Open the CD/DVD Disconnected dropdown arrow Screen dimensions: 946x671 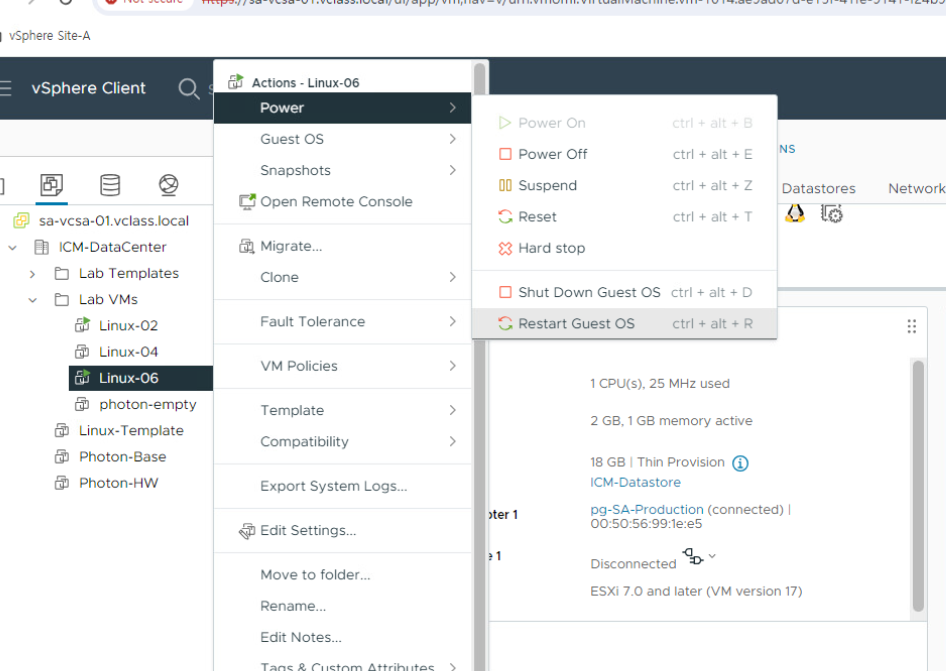pos(713,556)
